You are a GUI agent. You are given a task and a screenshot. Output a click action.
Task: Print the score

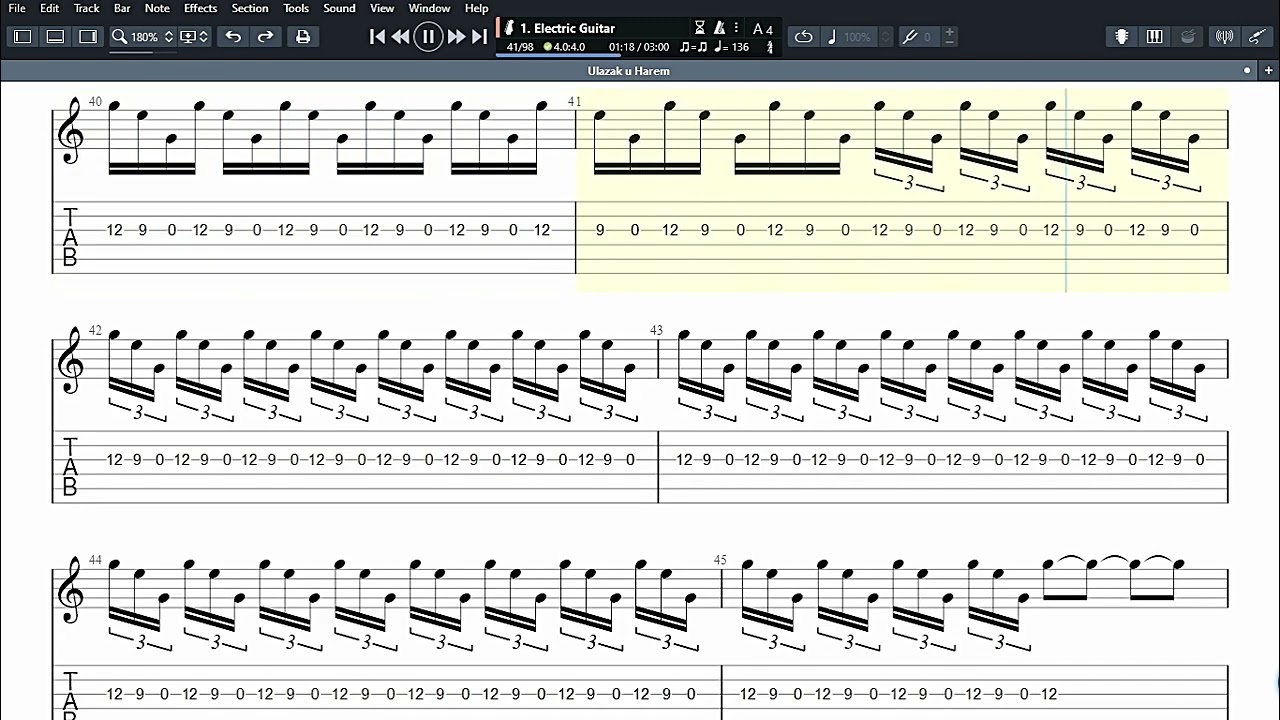[303, 37]
